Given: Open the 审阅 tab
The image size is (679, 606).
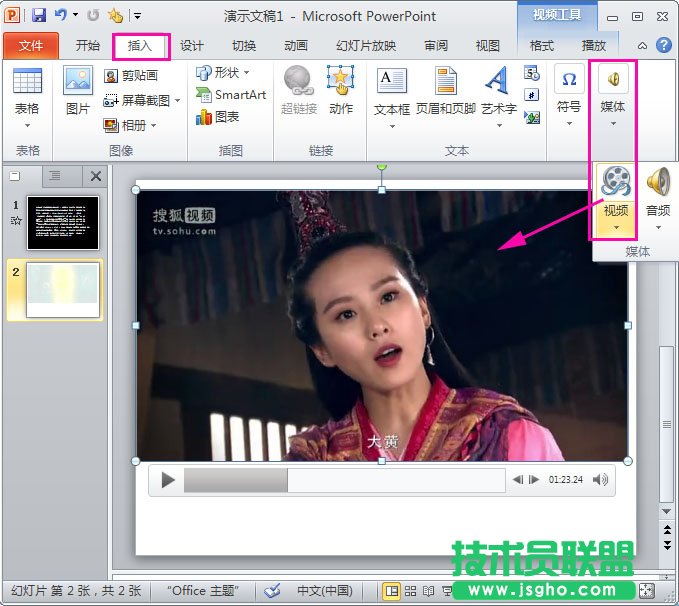Looking at the screenshot, I should (436, 45).
